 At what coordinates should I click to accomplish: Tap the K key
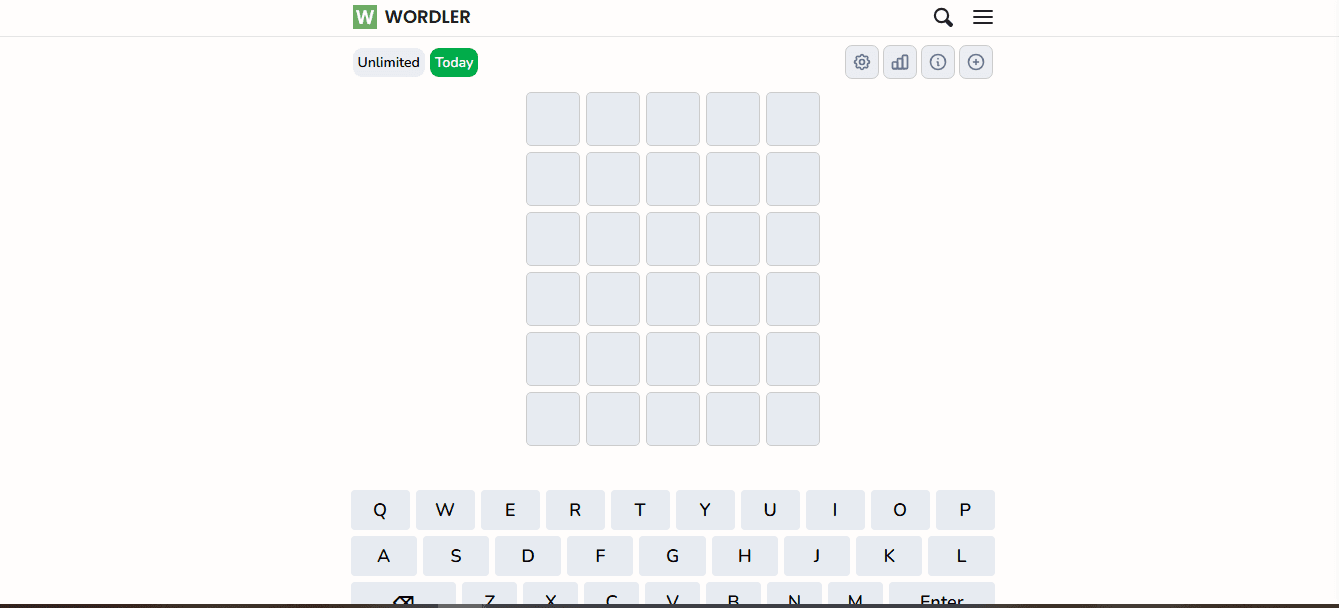tap(889, 556)
